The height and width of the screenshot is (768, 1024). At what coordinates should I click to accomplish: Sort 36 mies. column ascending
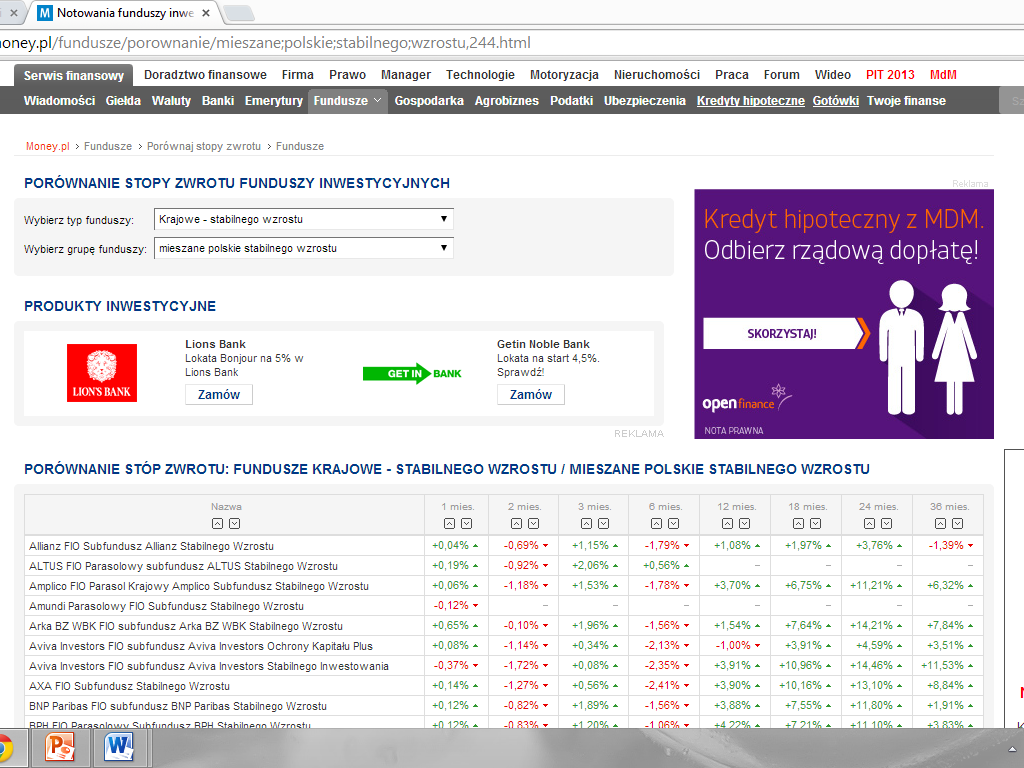tap(940, 523)
